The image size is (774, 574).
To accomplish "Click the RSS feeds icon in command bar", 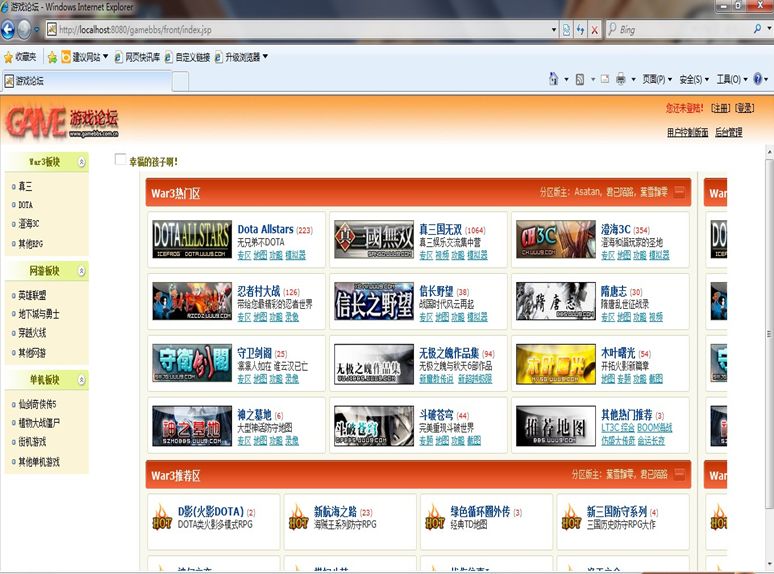I will point(580,79).
